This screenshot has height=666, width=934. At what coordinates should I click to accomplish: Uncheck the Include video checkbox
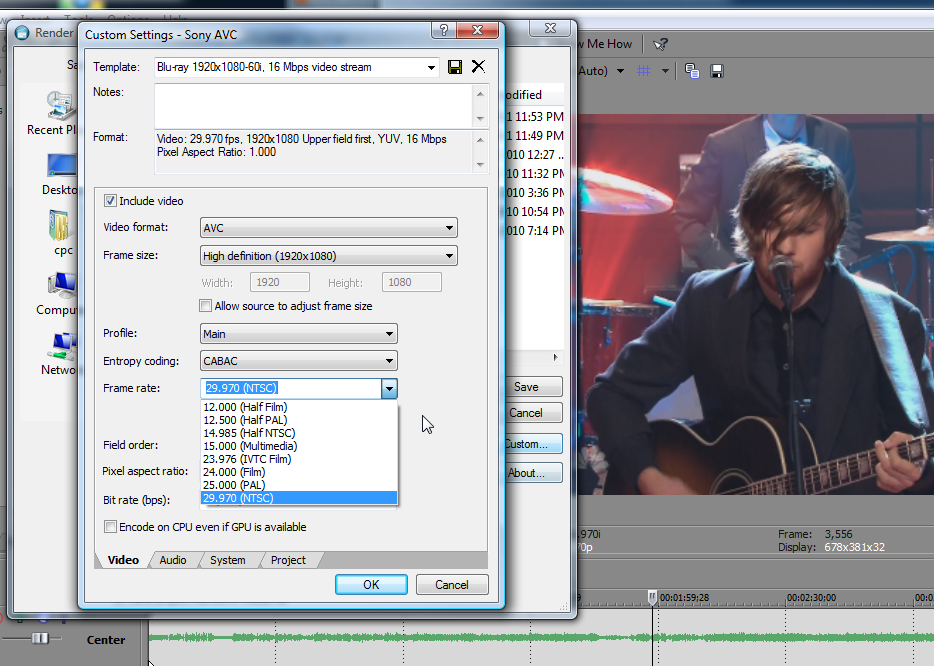click(111, 201)
